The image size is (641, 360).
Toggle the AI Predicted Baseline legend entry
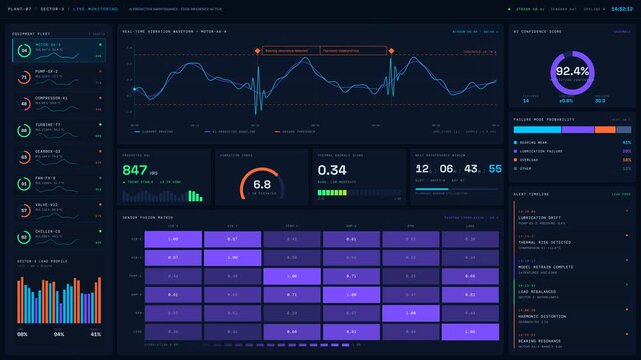click(230, 132)
